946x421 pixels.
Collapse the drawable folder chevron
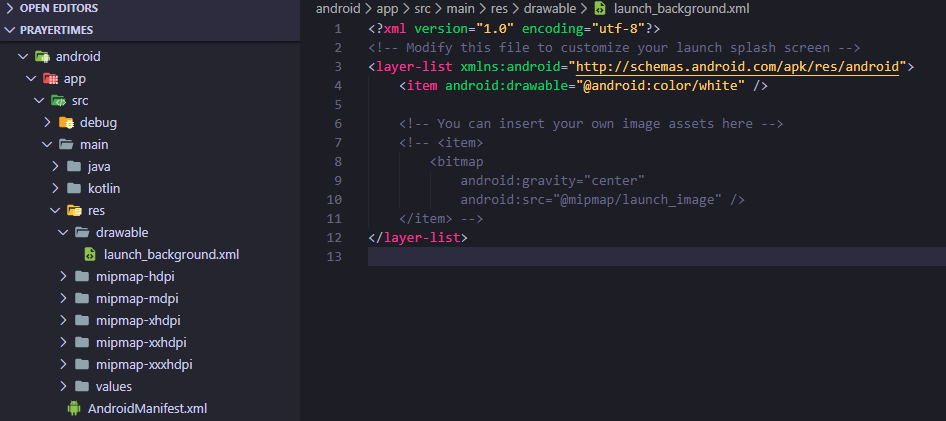(x=63, y=233)
